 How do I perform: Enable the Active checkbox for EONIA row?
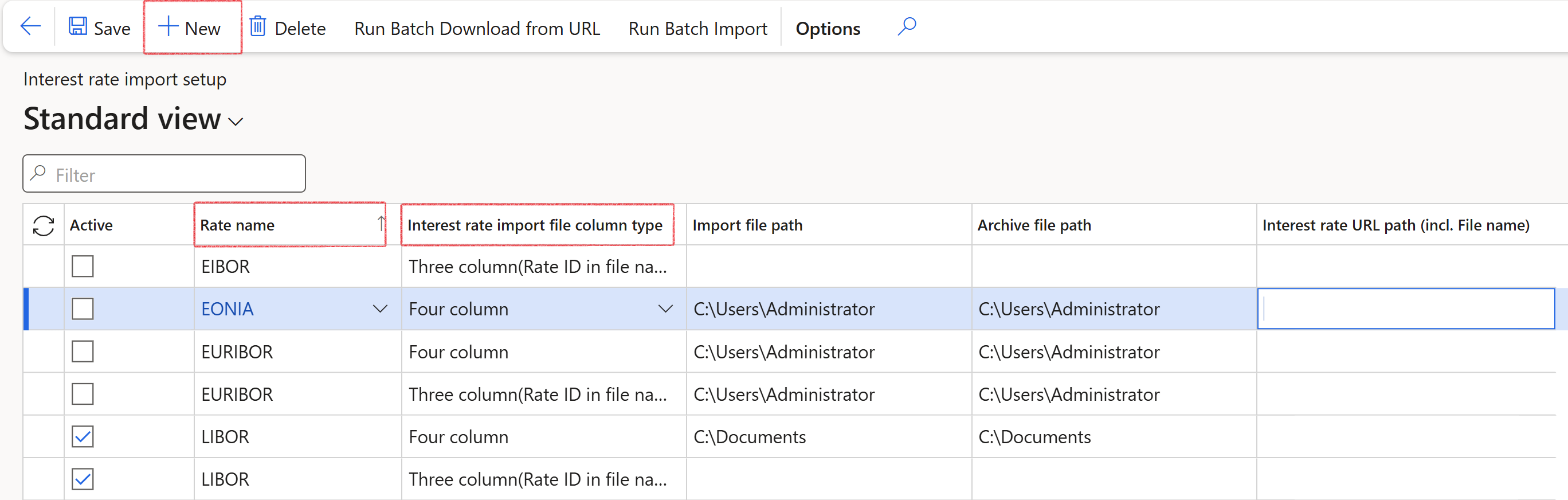(83, 308)
